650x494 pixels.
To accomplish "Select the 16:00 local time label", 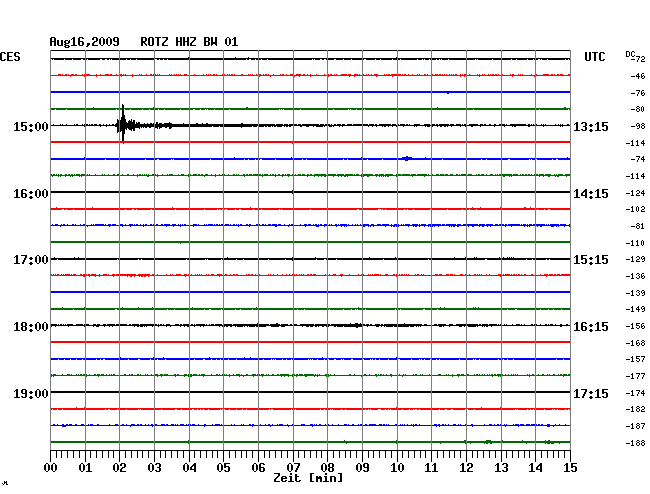I will [x=30, y=194].
